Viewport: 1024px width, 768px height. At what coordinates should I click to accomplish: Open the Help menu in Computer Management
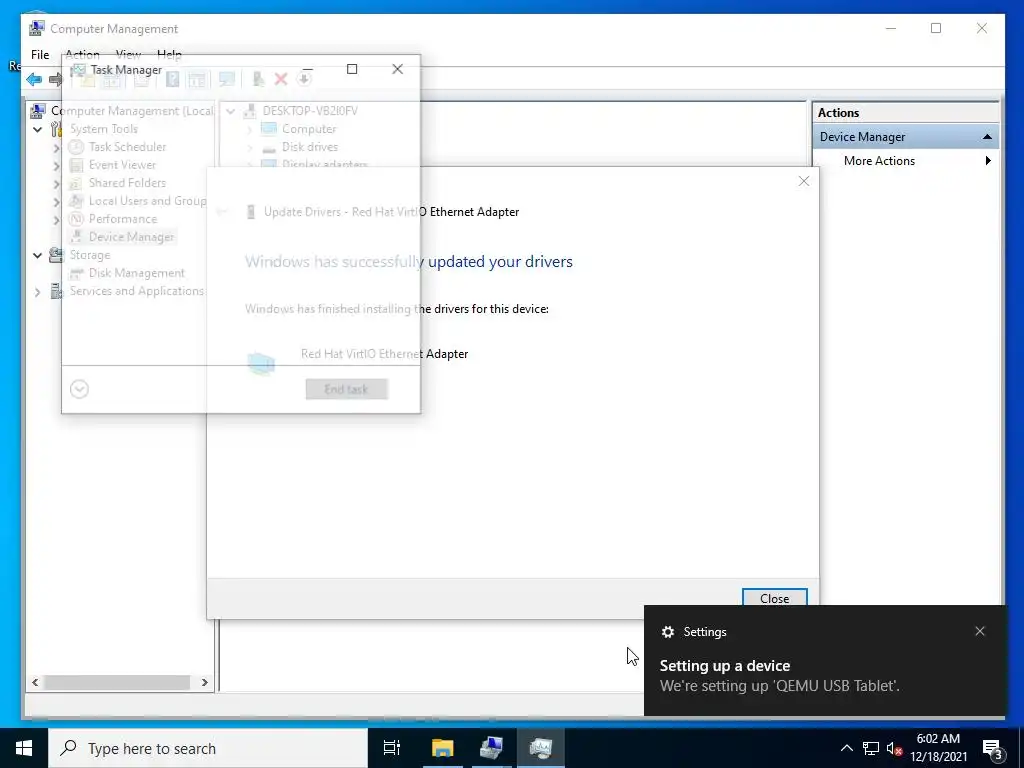coord(169,55)
